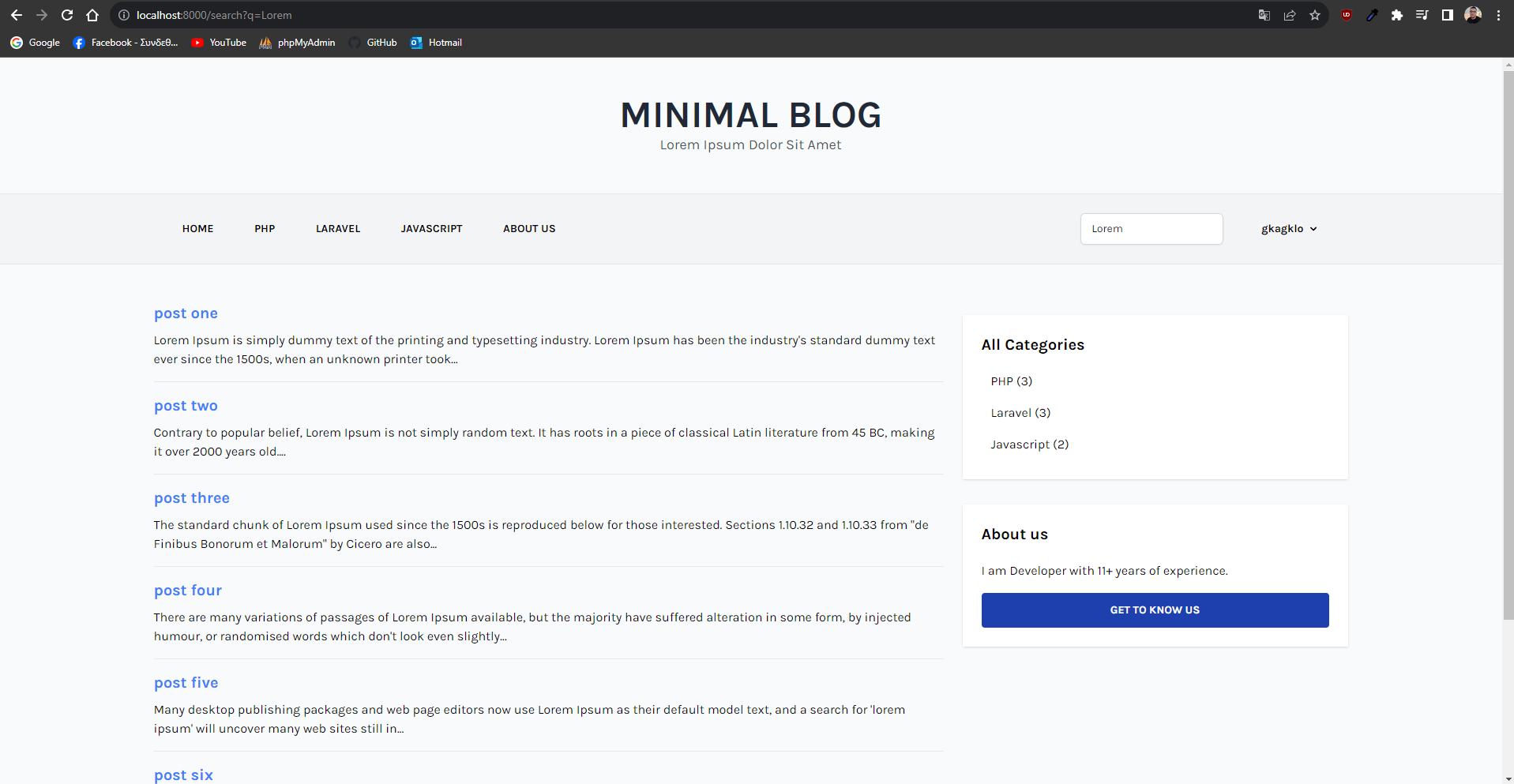Open the media controls icon

[1422, 15]
